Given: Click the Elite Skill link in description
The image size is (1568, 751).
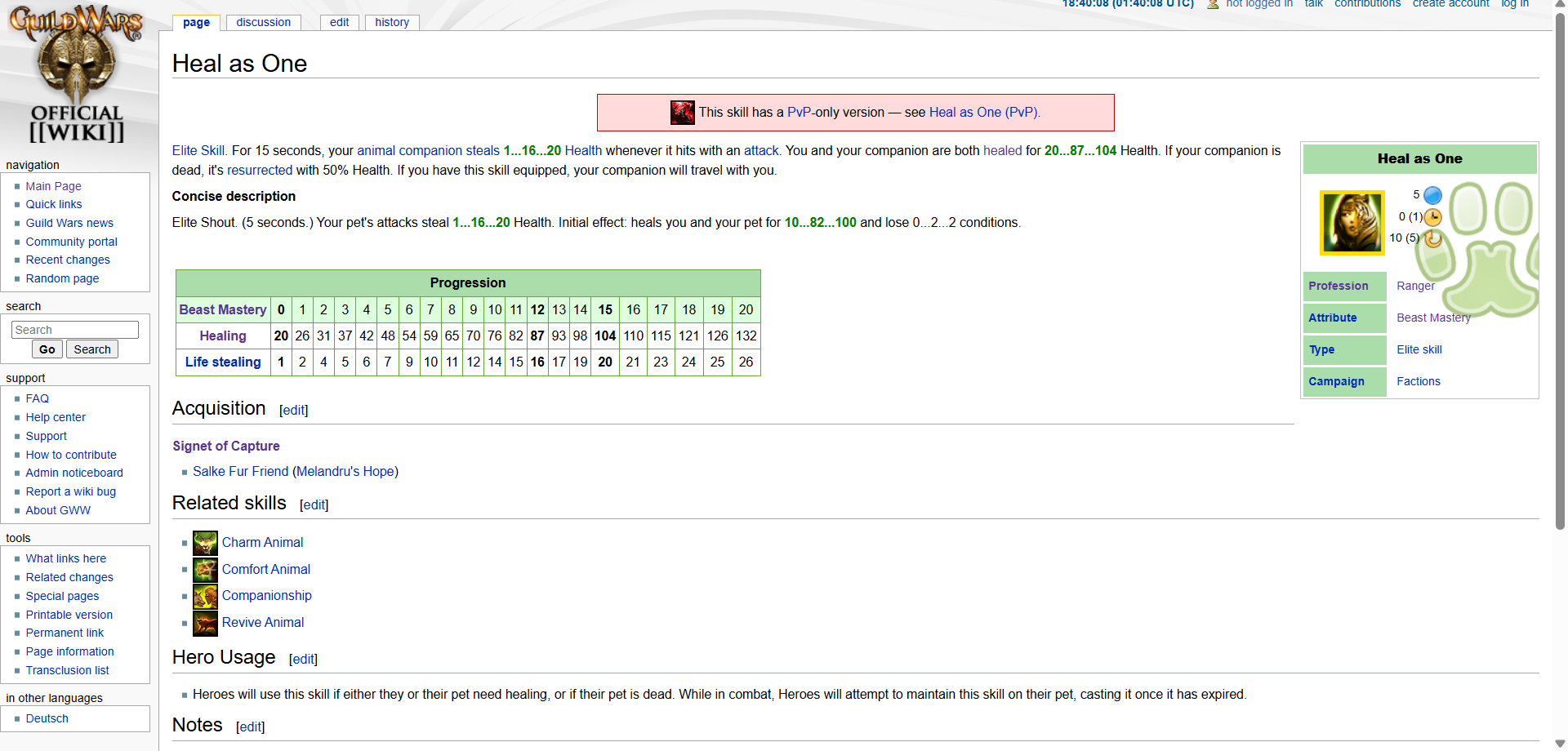Looking at the screenshot, I should pos(198,151).
